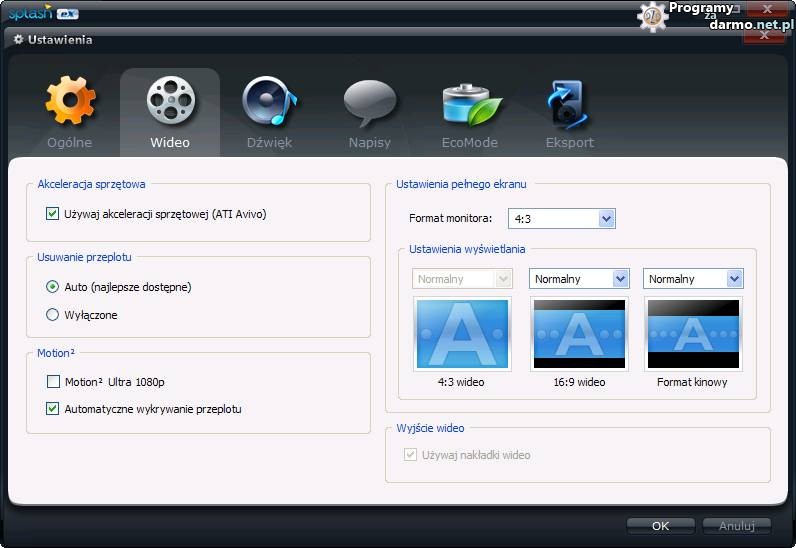Open the Napisy speech bubble icon

click(369, 103)
